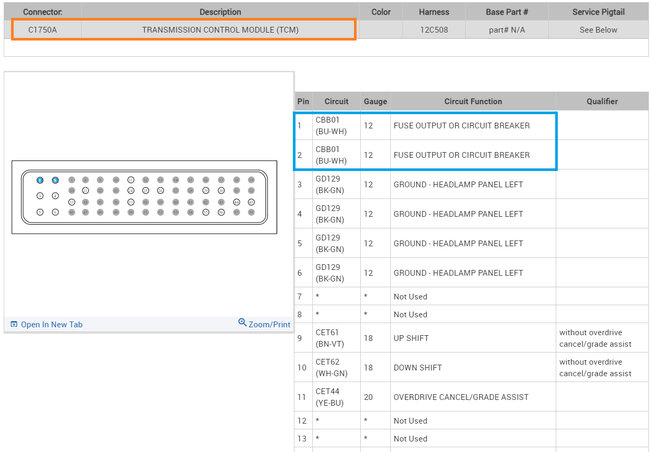Select circuit CET44 (YE-BU)
Image resolution: width=650 pixels, height=452 pixels.
[x=330, y=397]
